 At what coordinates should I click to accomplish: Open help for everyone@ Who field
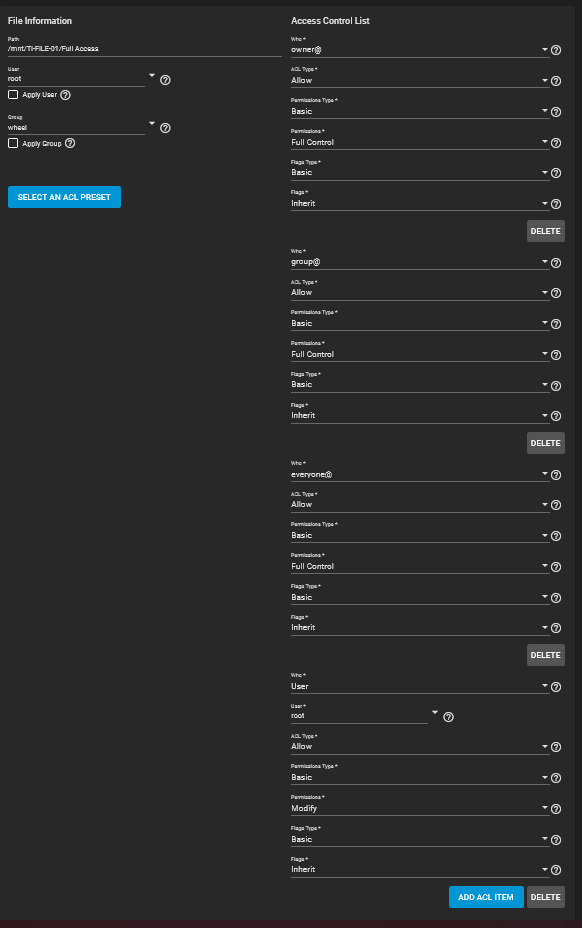coord(556,475)
